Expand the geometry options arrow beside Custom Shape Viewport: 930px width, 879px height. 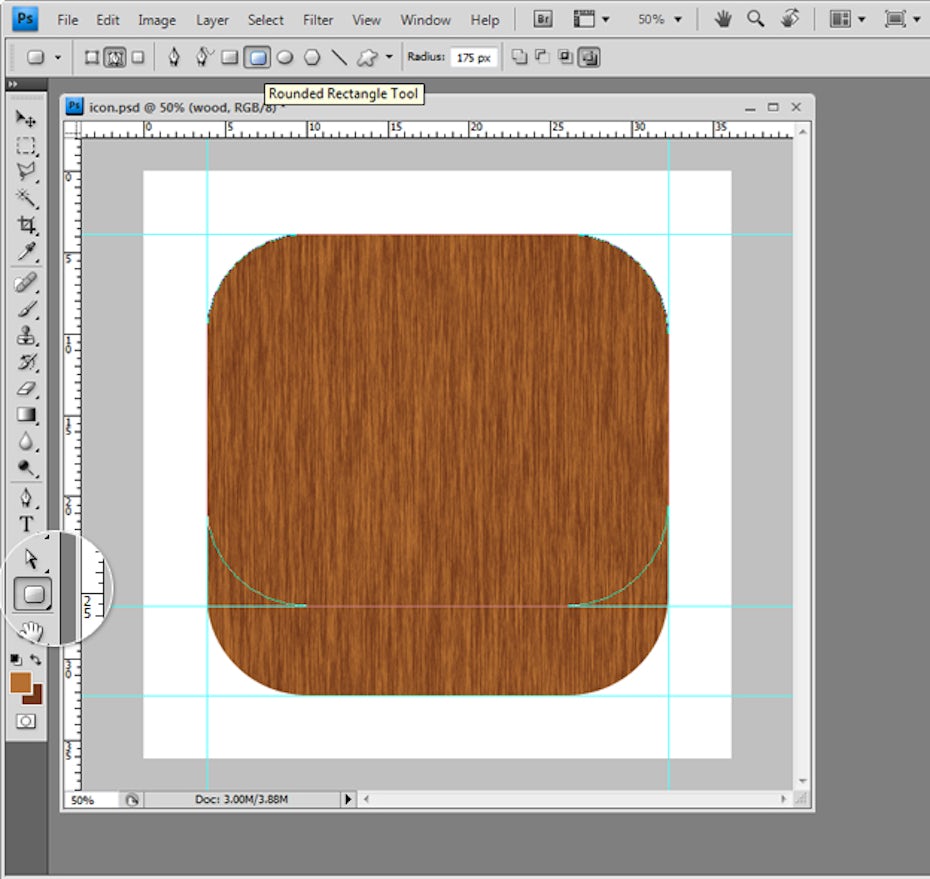[x=389, y=58]
